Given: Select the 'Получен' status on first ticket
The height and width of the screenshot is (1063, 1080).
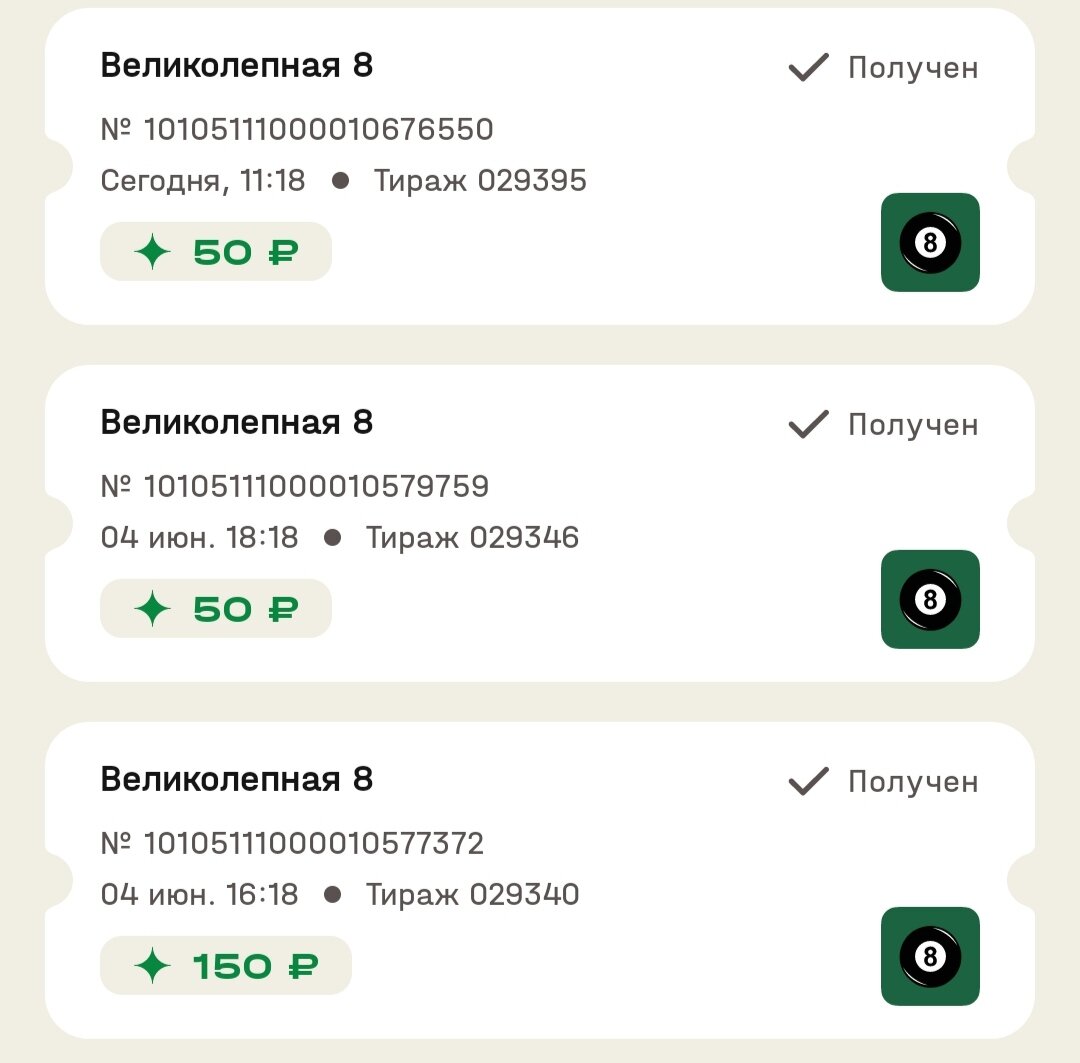Looking at the screenshot, I should click(912, 68).
